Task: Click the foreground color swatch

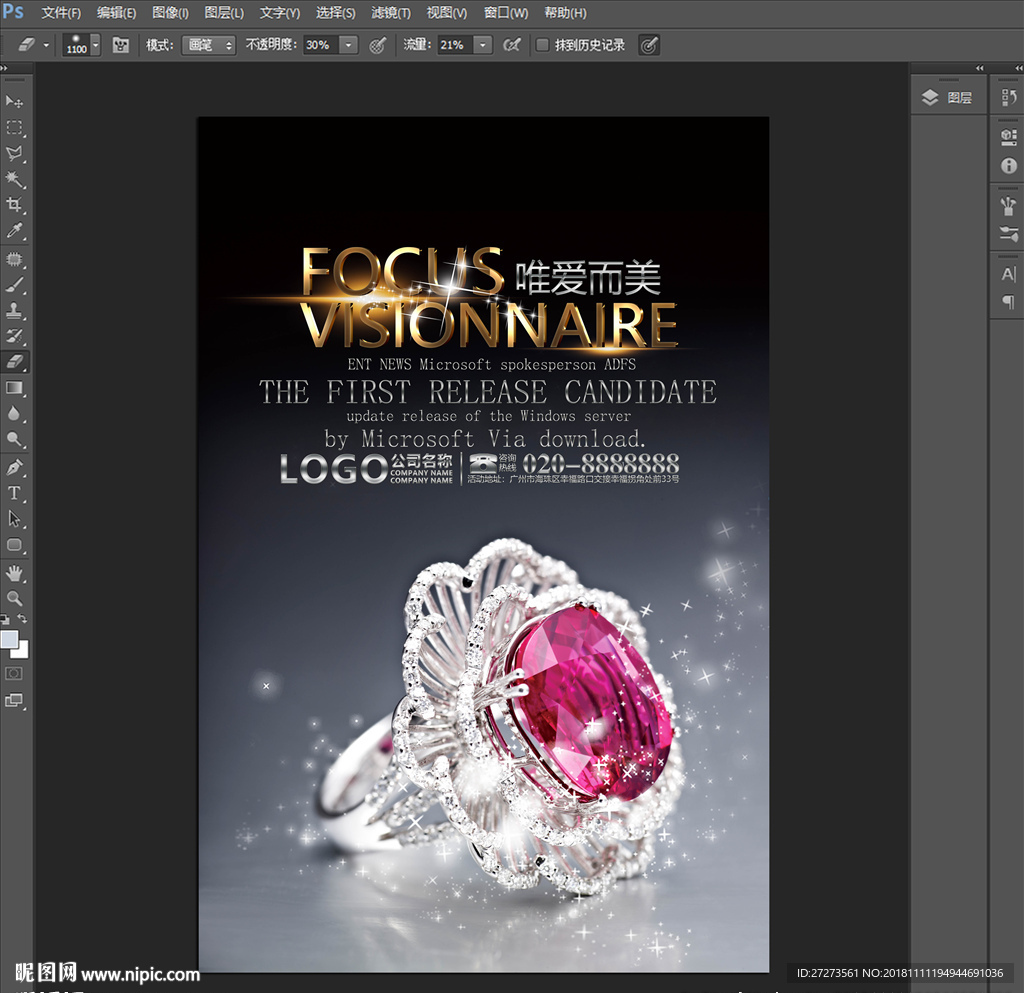Action: (9, 639)
